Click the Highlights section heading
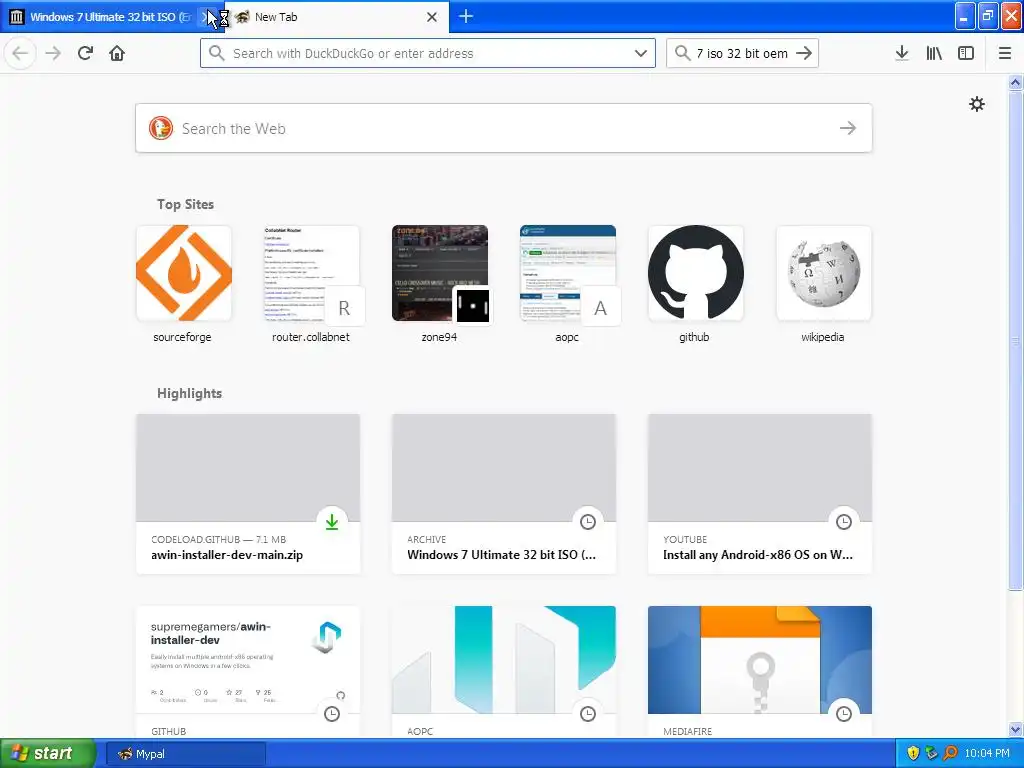 (x=189, y=393)
